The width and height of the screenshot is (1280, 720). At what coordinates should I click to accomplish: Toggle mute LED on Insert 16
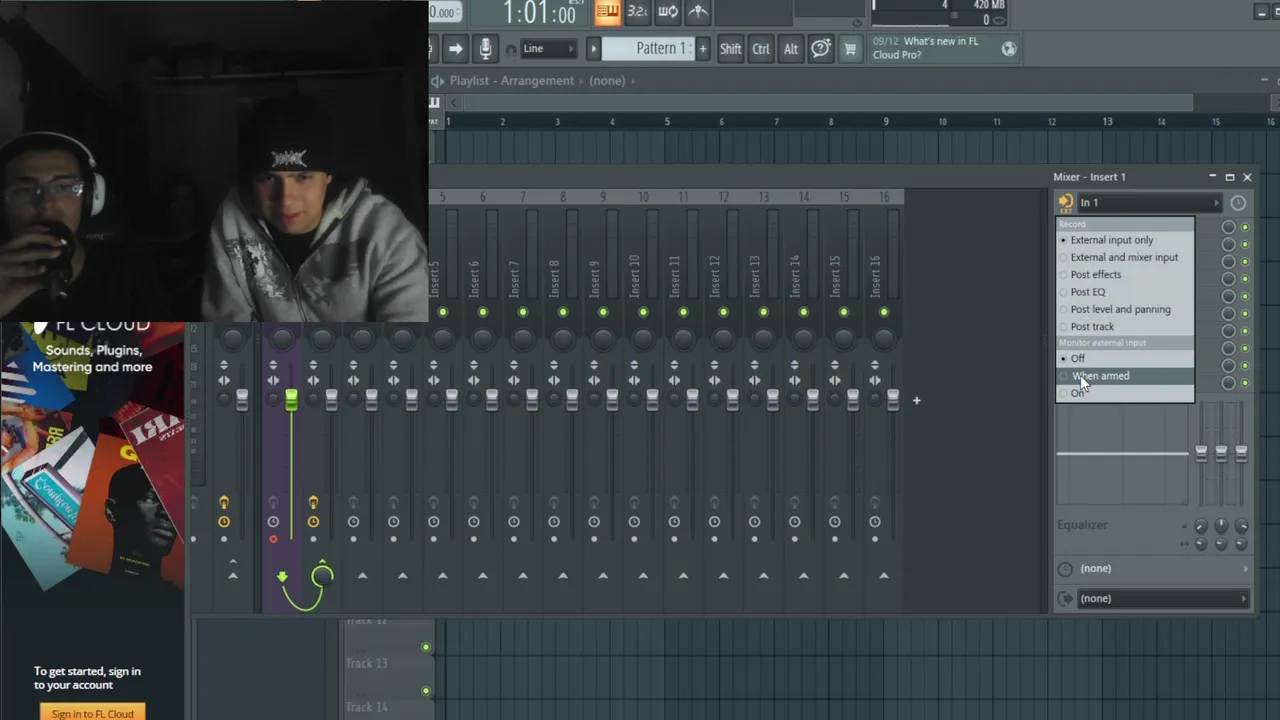[884, 312]
